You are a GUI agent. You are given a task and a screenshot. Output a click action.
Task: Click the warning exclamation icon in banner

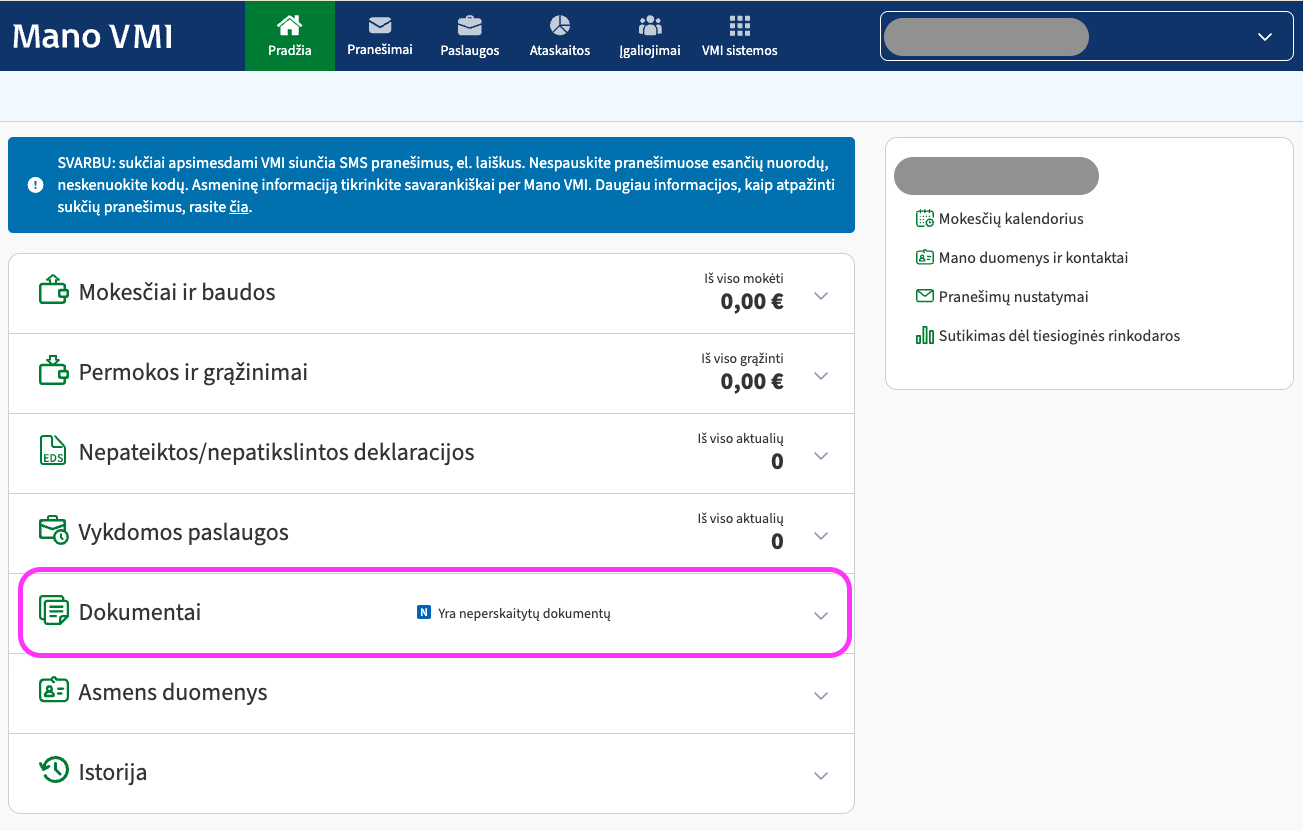[x=36, y=184]
